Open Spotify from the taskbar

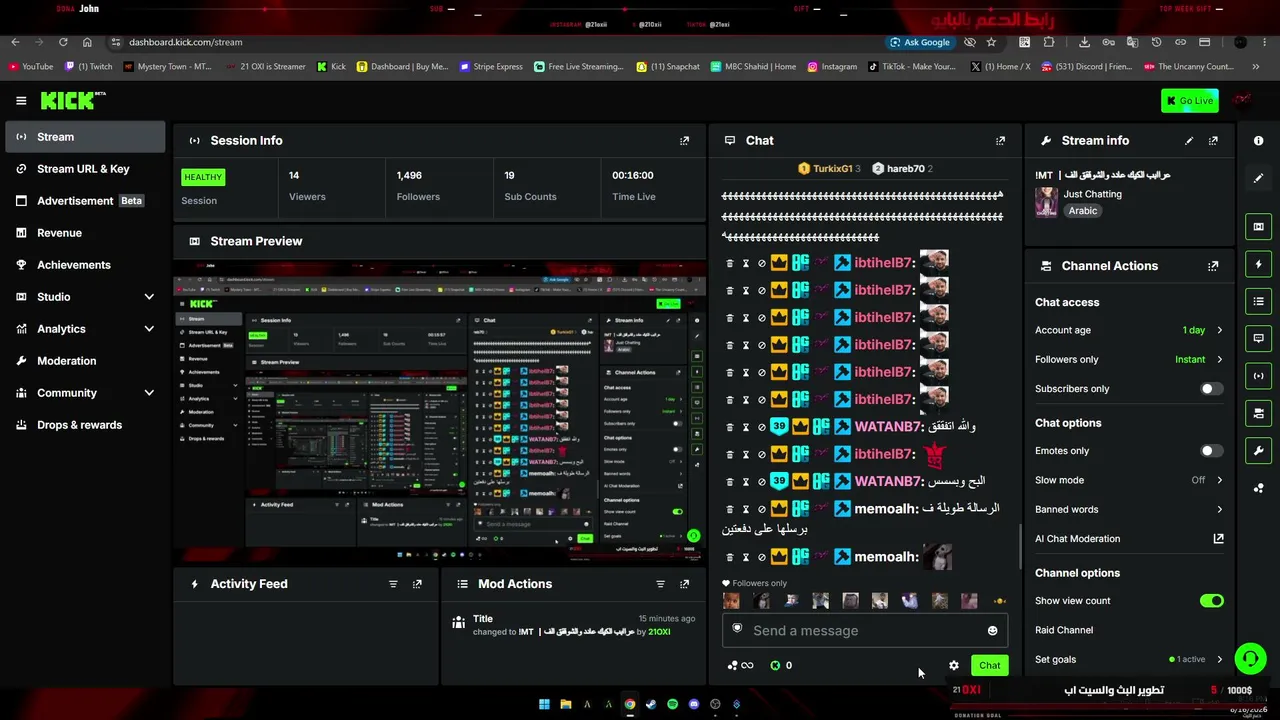click(x=672, y=704)
